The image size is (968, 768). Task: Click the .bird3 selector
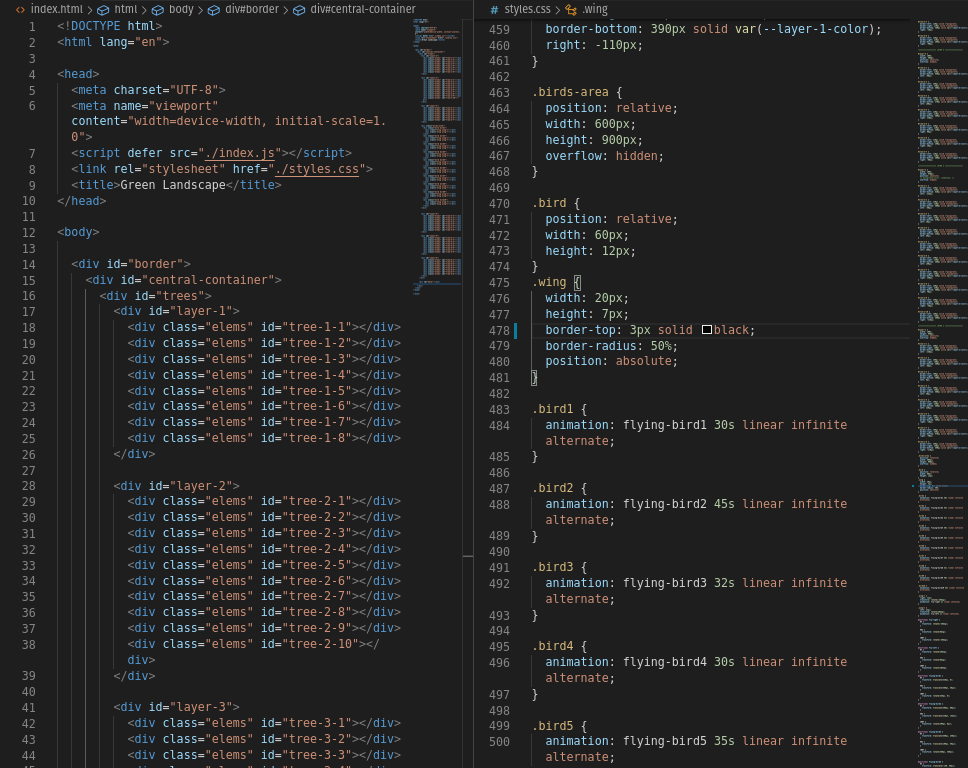point(553,567)
